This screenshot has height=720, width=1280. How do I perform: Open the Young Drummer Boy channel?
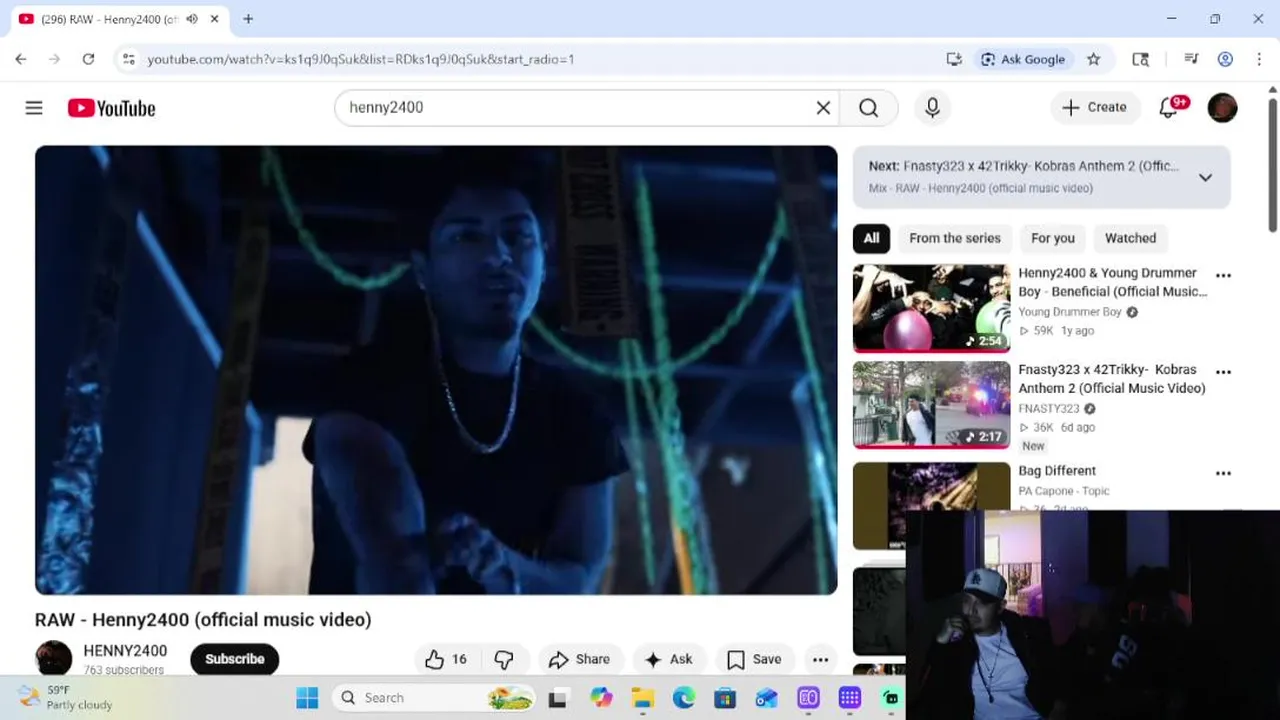[1070, 312]
